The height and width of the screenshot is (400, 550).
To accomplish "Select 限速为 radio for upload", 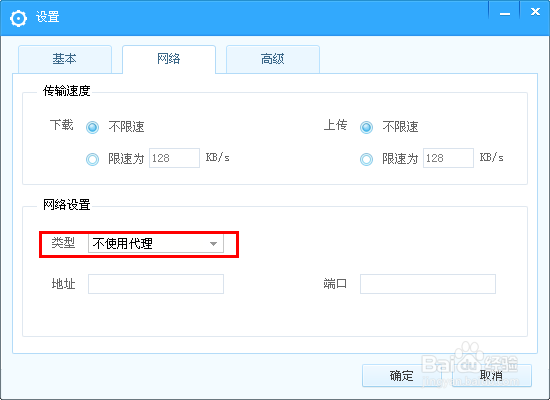I will (367, 159).
